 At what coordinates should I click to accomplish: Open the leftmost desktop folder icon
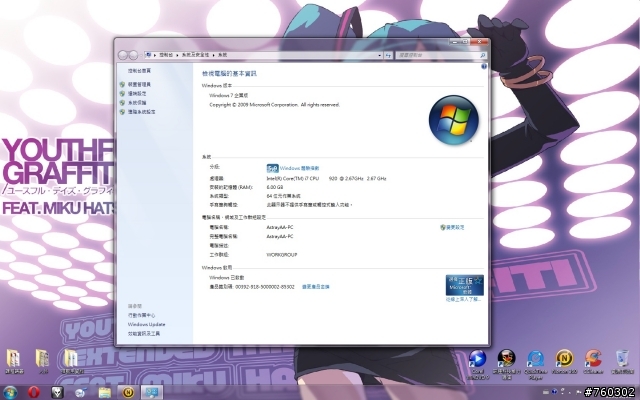[14, 362]
